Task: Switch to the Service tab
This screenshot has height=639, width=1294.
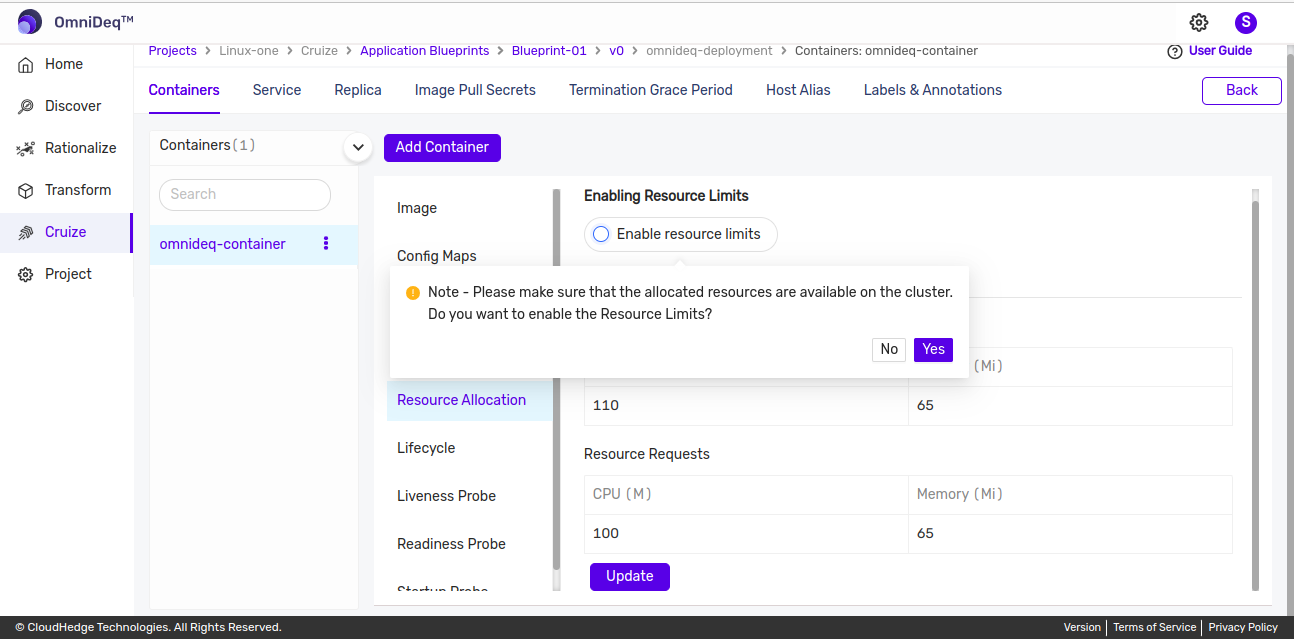Action: pyautogui.click(x=277, y=90)
